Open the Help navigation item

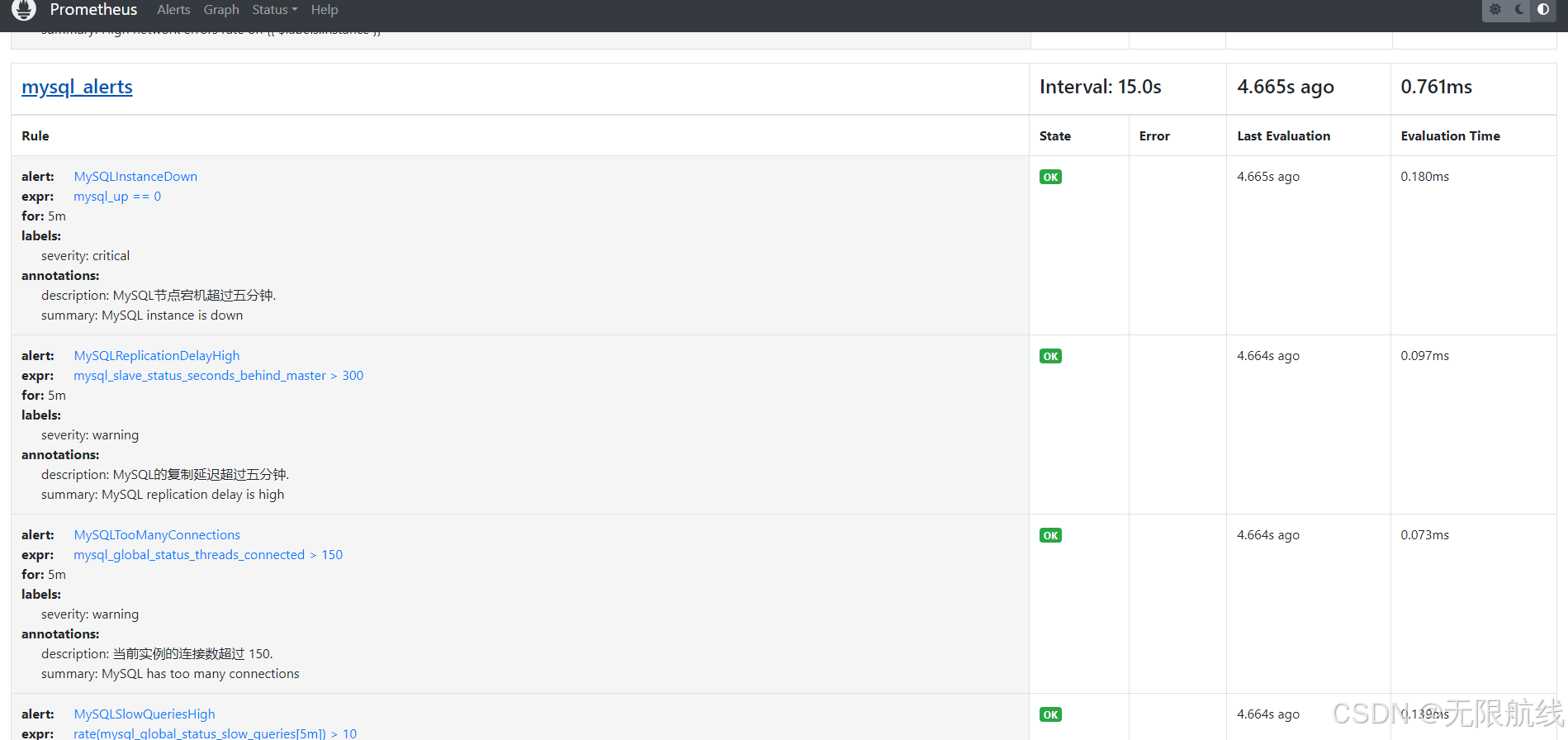click(x=324, y=10)
